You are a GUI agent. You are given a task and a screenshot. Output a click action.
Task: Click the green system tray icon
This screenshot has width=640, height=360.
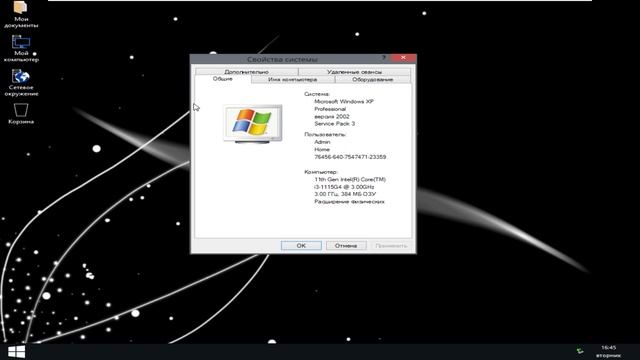(x=580, y=351)
